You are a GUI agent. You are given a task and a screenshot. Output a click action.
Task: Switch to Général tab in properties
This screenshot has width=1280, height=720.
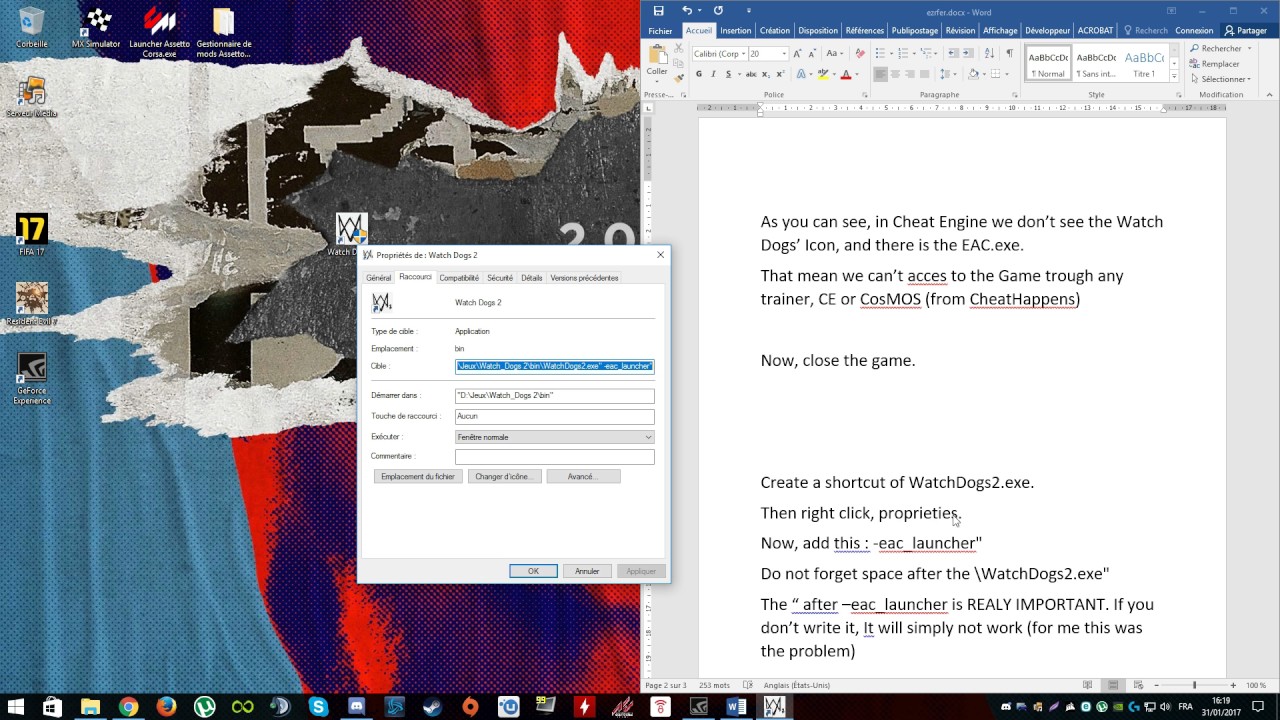(x=378, y=278)
